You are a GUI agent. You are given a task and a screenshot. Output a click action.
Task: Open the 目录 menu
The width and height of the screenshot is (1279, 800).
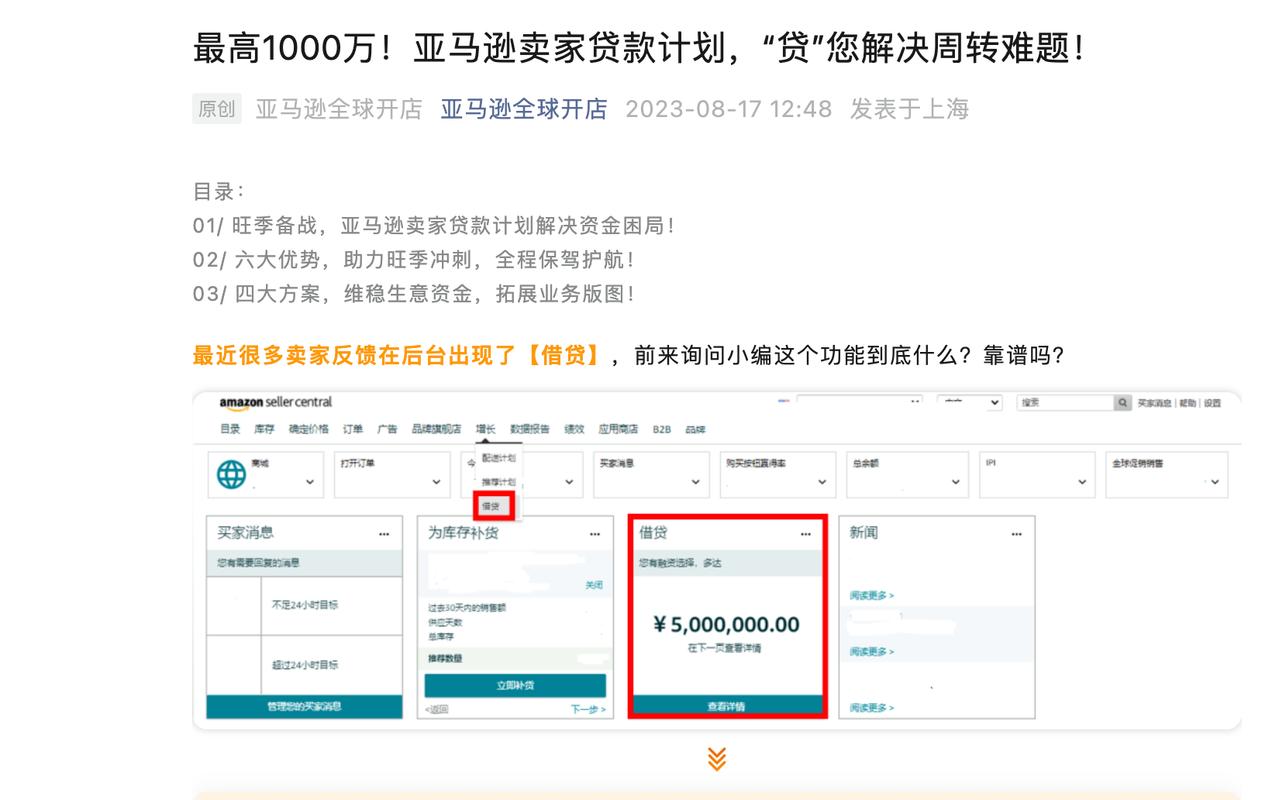click(230, 429)
